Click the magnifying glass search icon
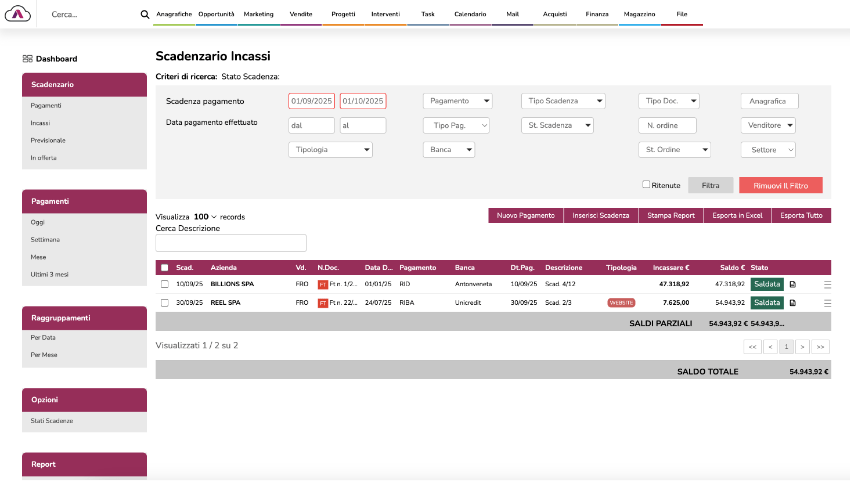The height and width of the screenshot is (481, 850). coord(145,15)
